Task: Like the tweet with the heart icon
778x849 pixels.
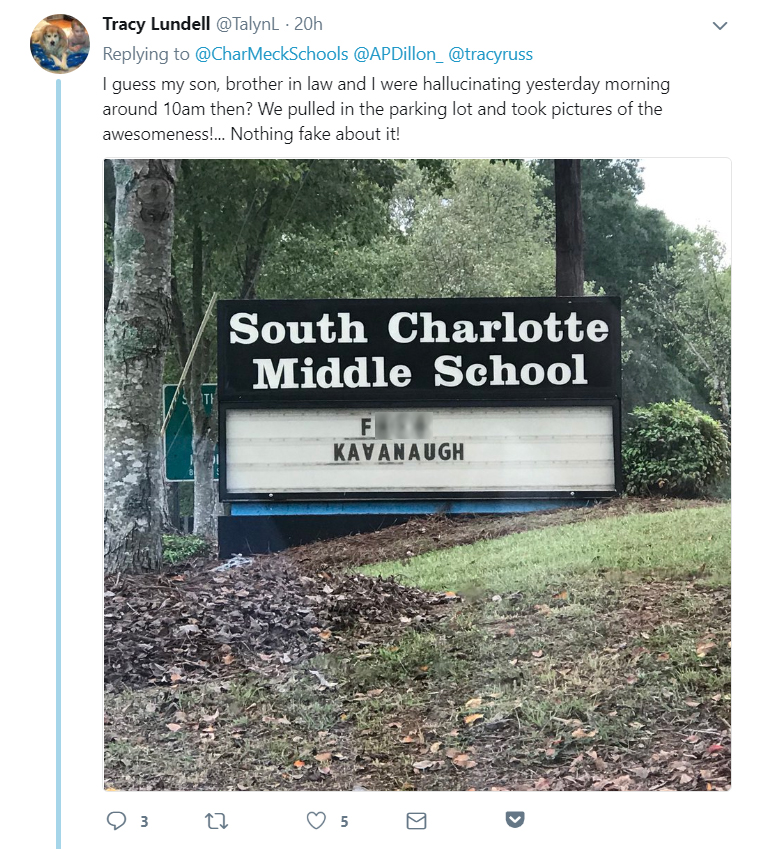Action: [x=316, y=821]
